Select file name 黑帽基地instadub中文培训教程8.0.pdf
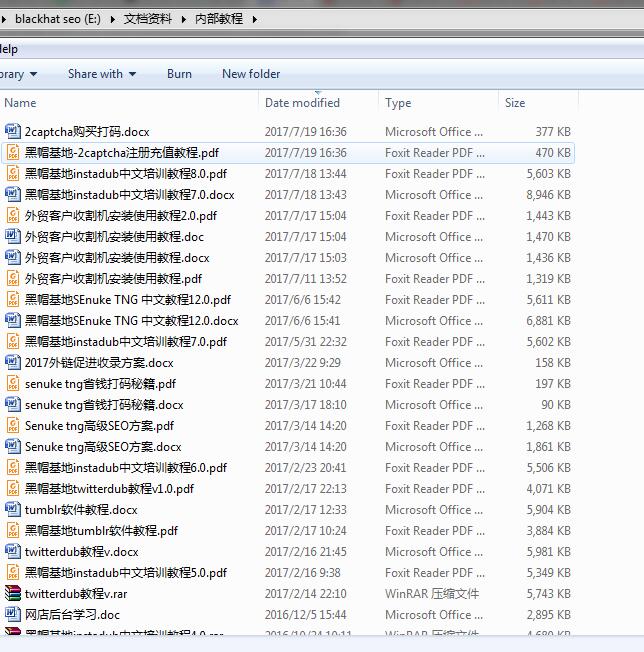 126,174
